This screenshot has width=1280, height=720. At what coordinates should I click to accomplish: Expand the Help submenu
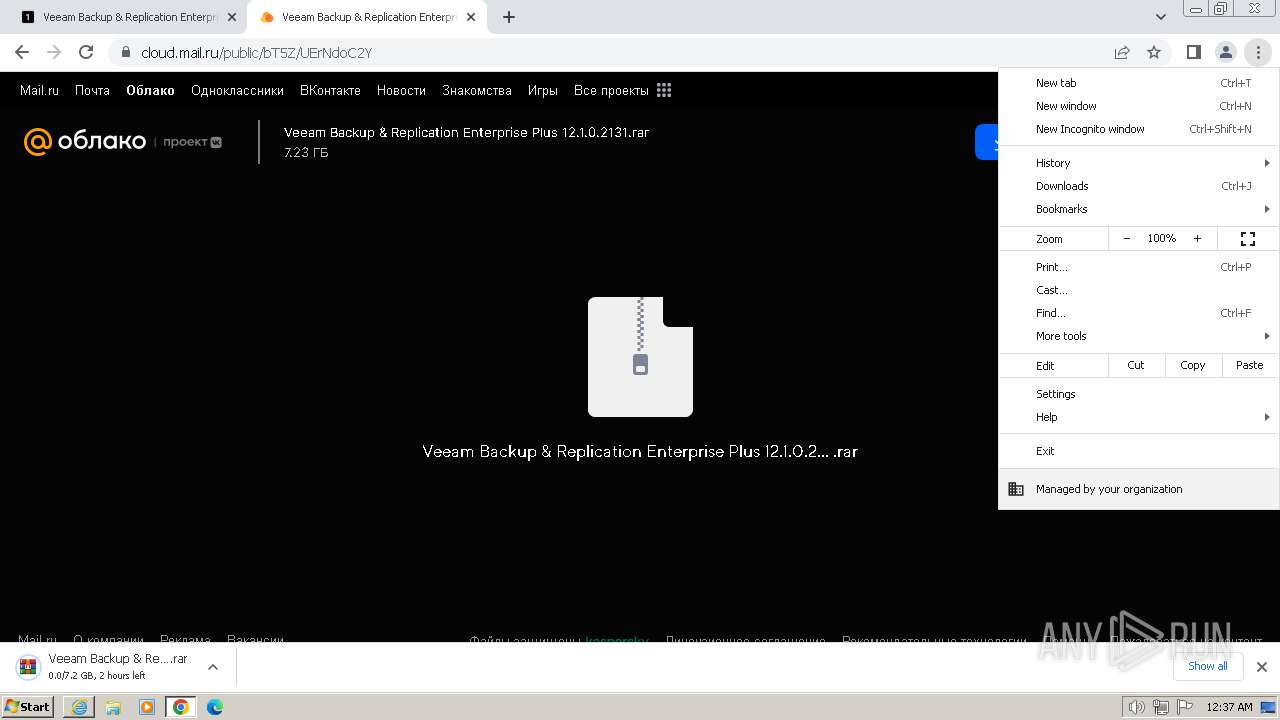pyautogui.click(x=1139, y=417)
